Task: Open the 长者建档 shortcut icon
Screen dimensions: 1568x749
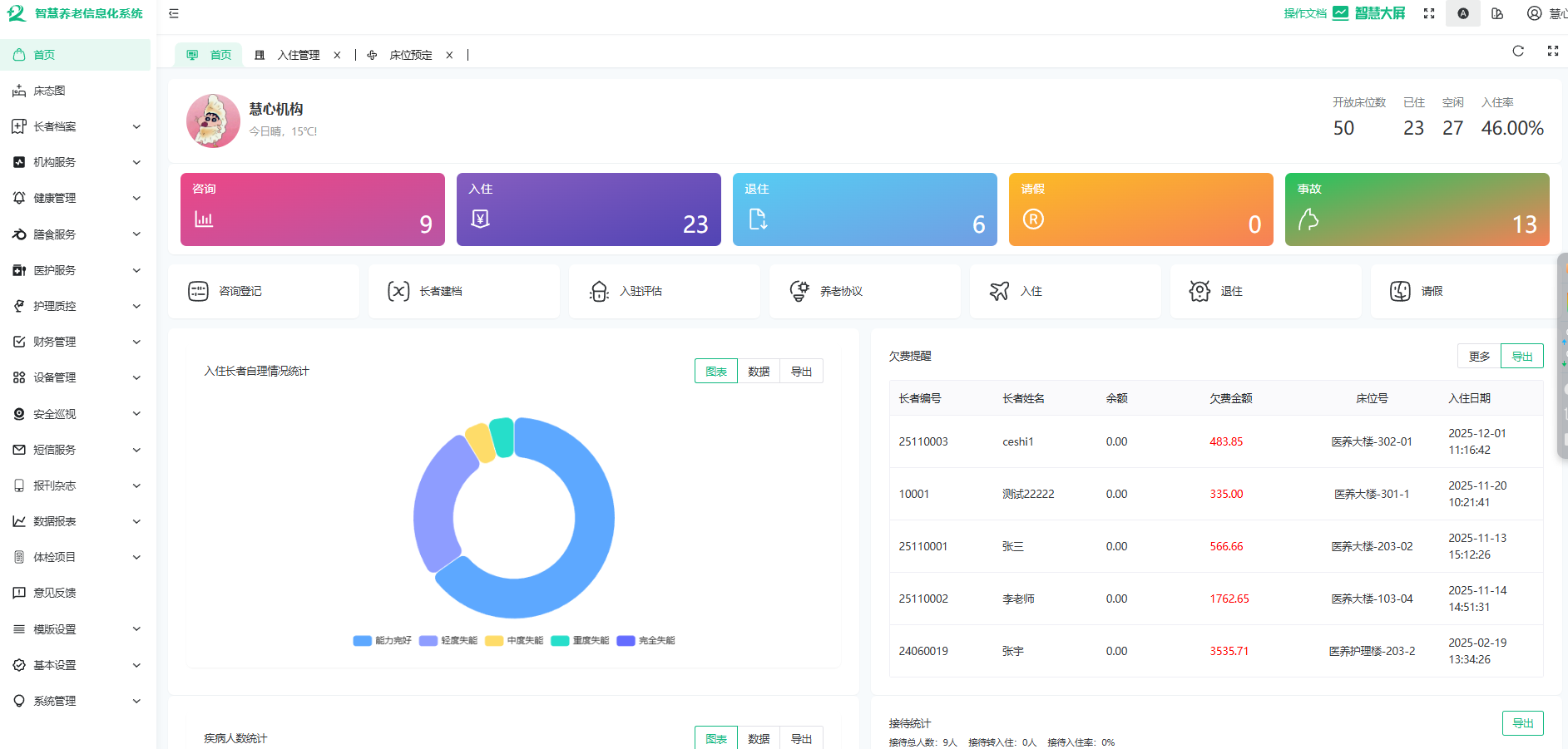Action: tap(398, 291)
